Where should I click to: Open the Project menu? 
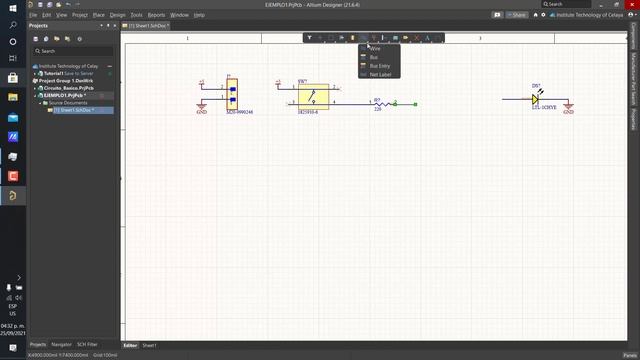[x=80, y=15]
